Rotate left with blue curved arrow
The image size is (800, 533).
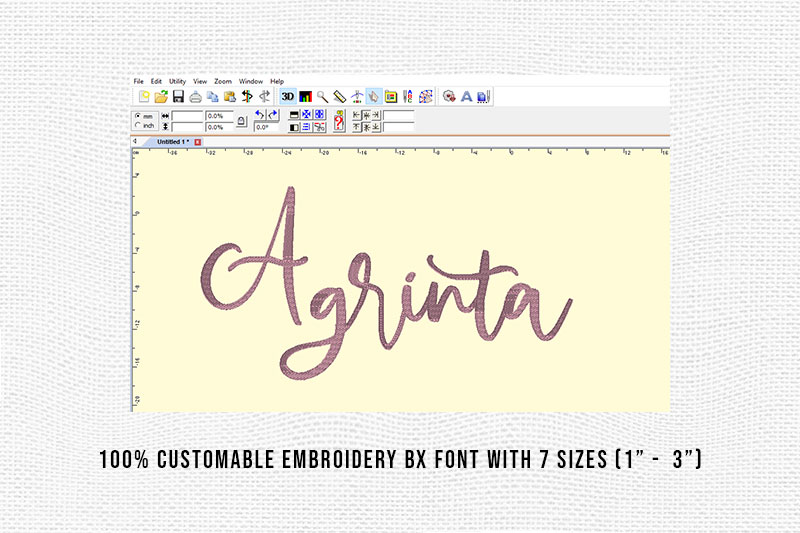pos(260,115)
